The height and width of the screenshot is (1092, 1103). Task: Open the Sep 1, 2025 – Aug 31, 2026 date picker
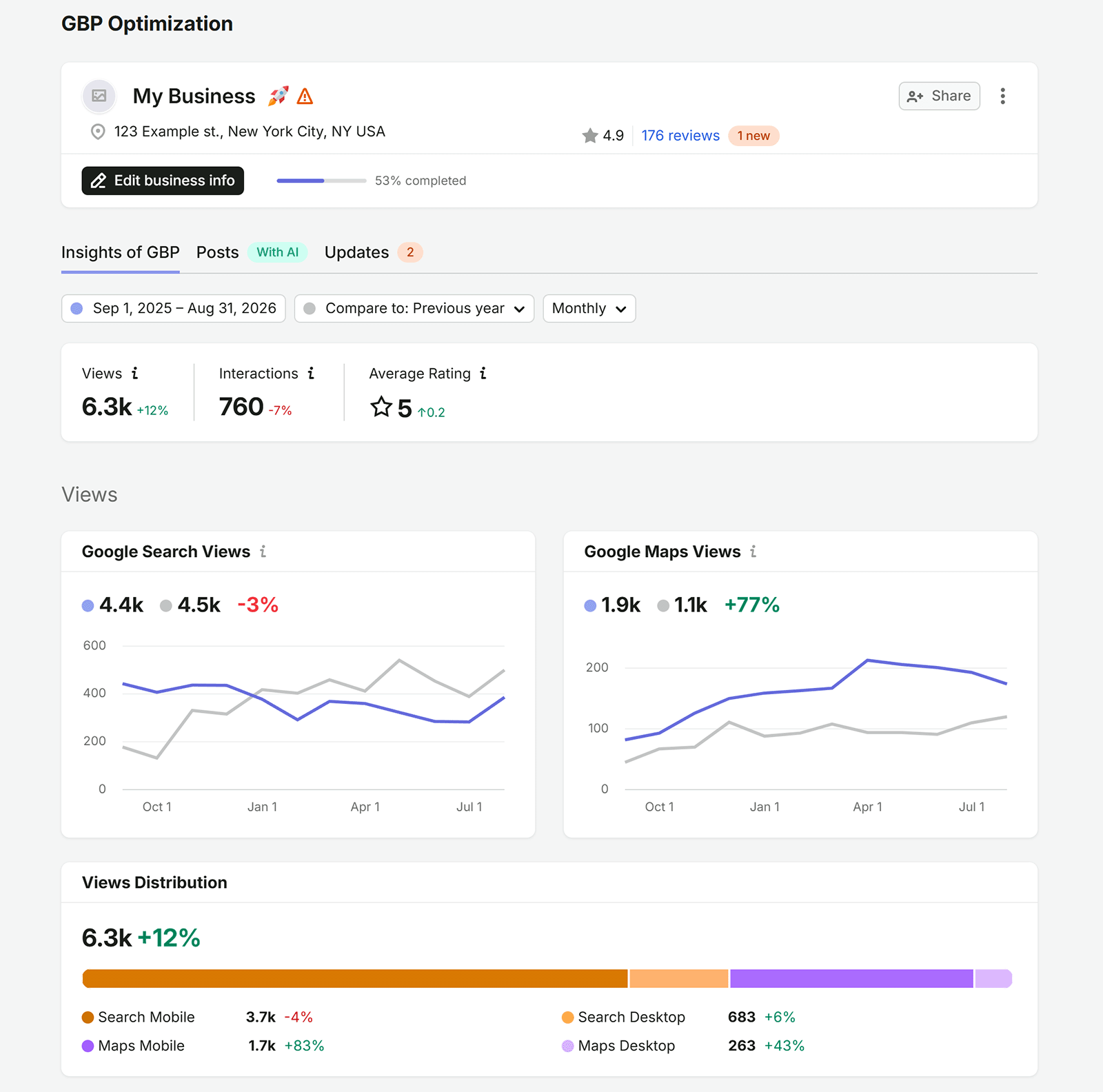[x=174, y=308]
